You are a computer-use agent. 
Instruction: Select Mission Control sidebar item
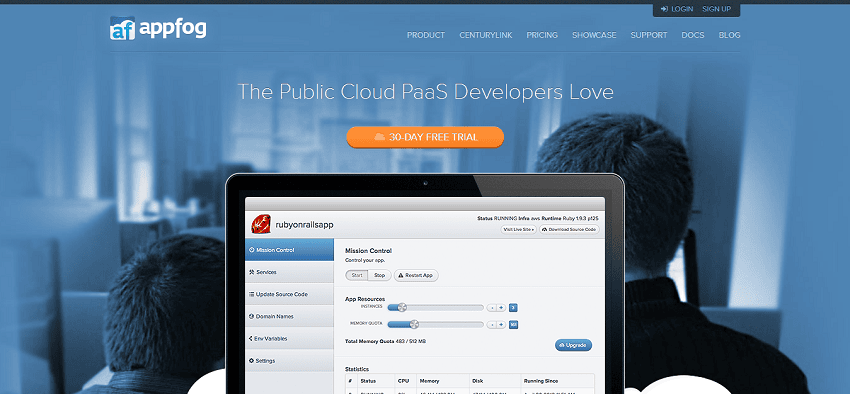pos(289,250)
